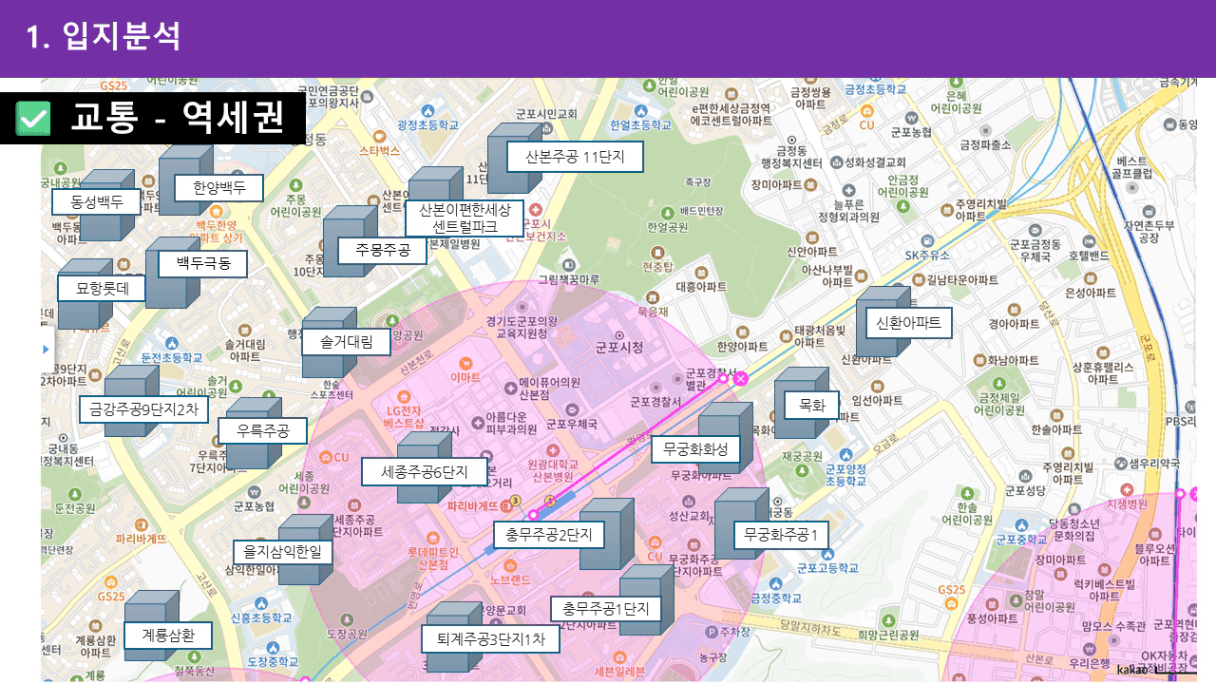
Task: Select the 산본이편한세상 센트럴파크 label
Action: point(464,218)
